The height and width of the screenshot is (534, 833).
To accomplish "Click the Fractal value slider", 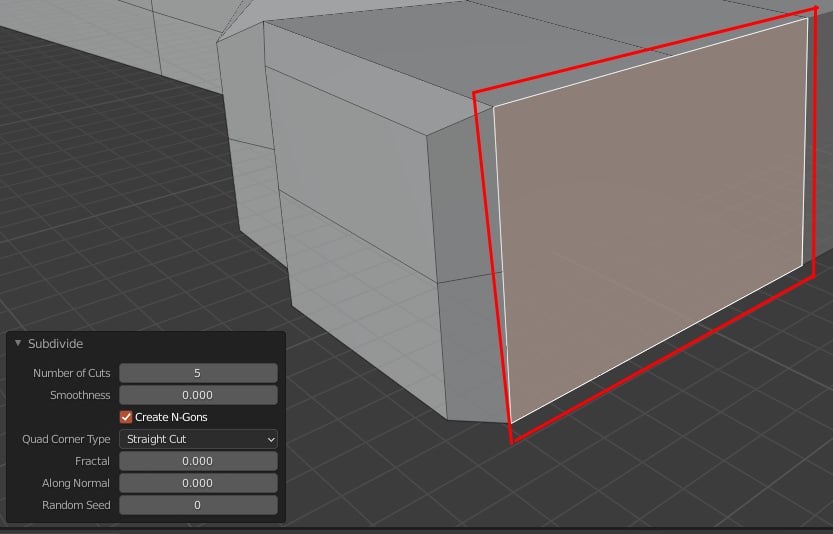I will click(x=198, y=461).
